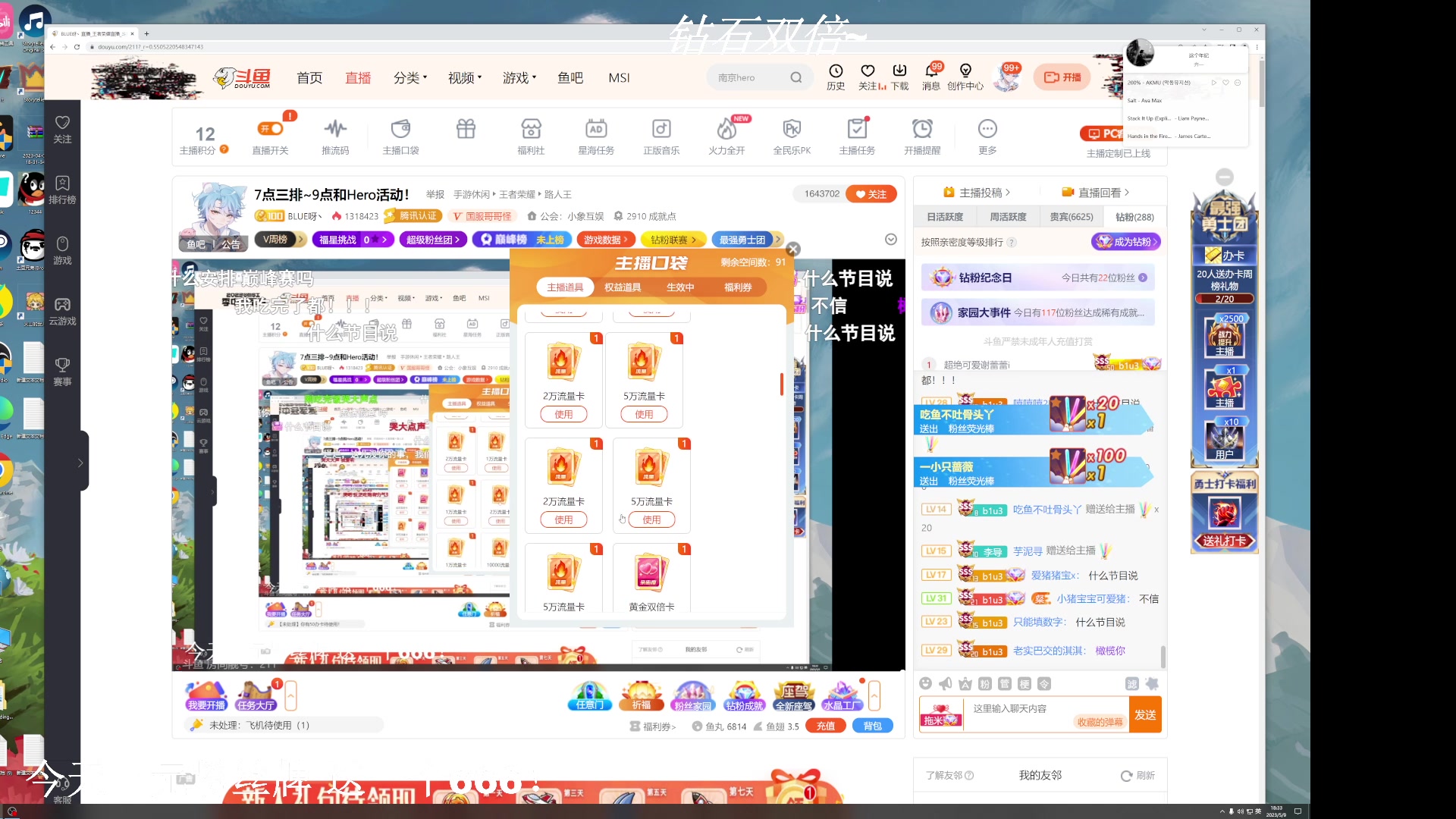
Task: Open the 福利社 gift box icon
Action: (530, 135)
